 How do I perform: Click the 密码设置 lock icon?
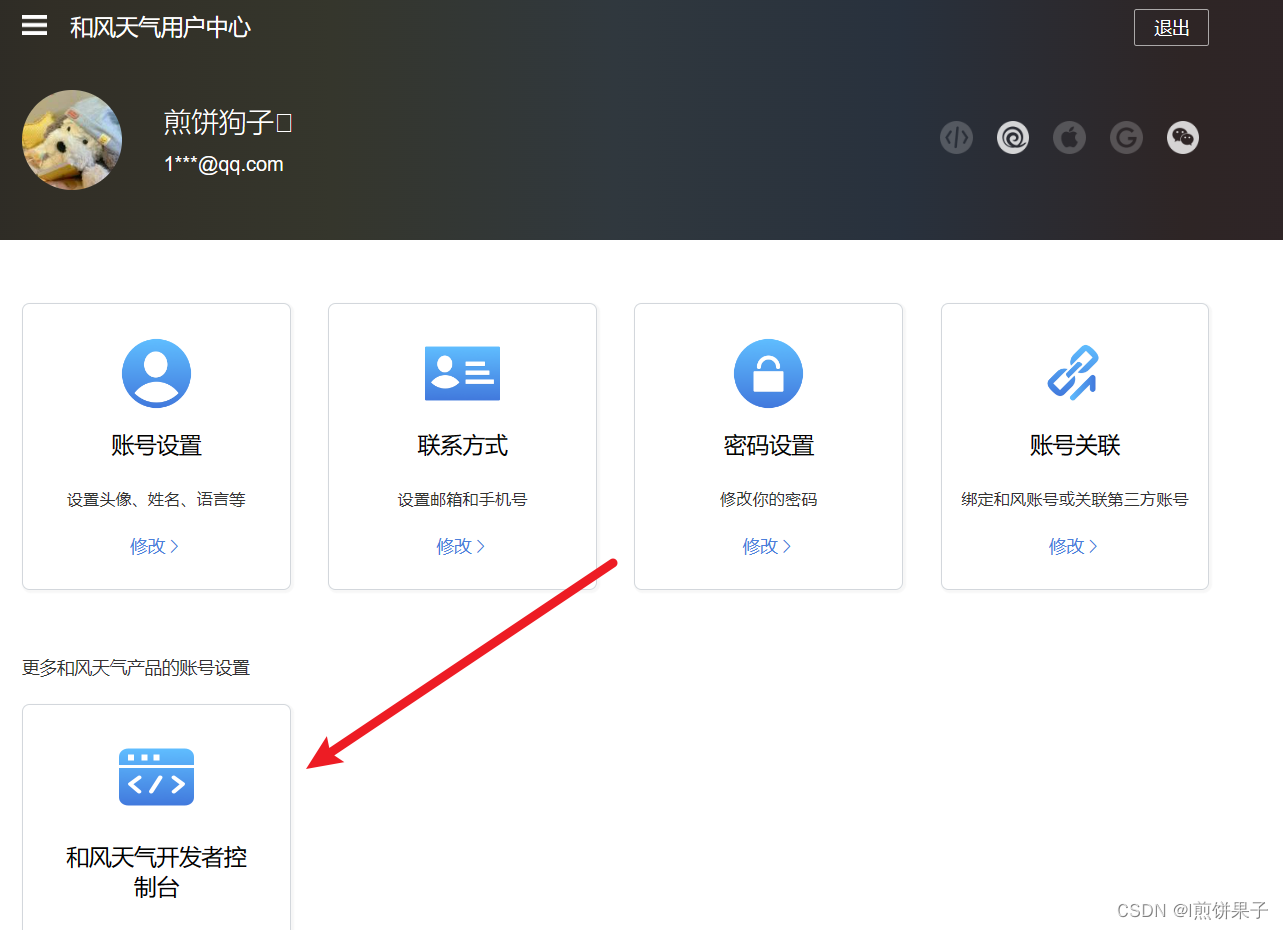click(x=768, y=373)
